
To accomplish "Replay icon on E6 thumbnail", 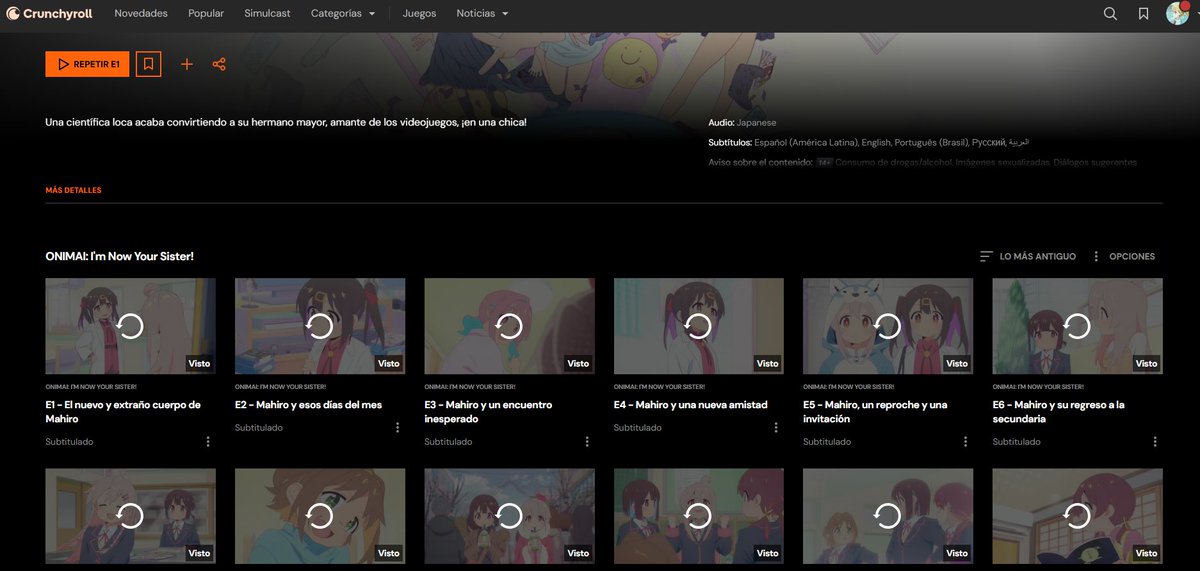I will tap(1077, 326).
